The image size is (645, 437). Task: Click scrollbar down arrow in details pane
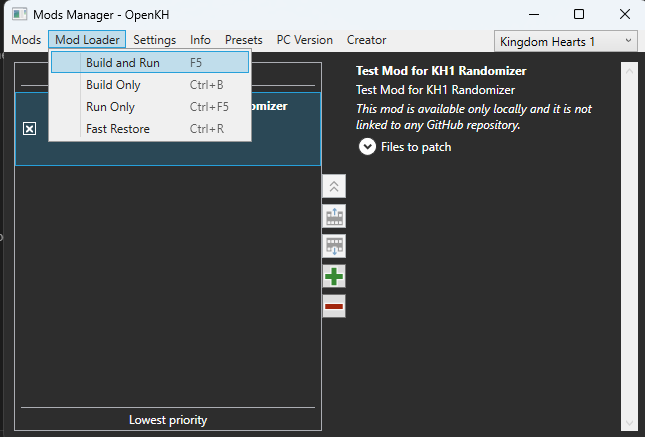click(x=629, y=423)
